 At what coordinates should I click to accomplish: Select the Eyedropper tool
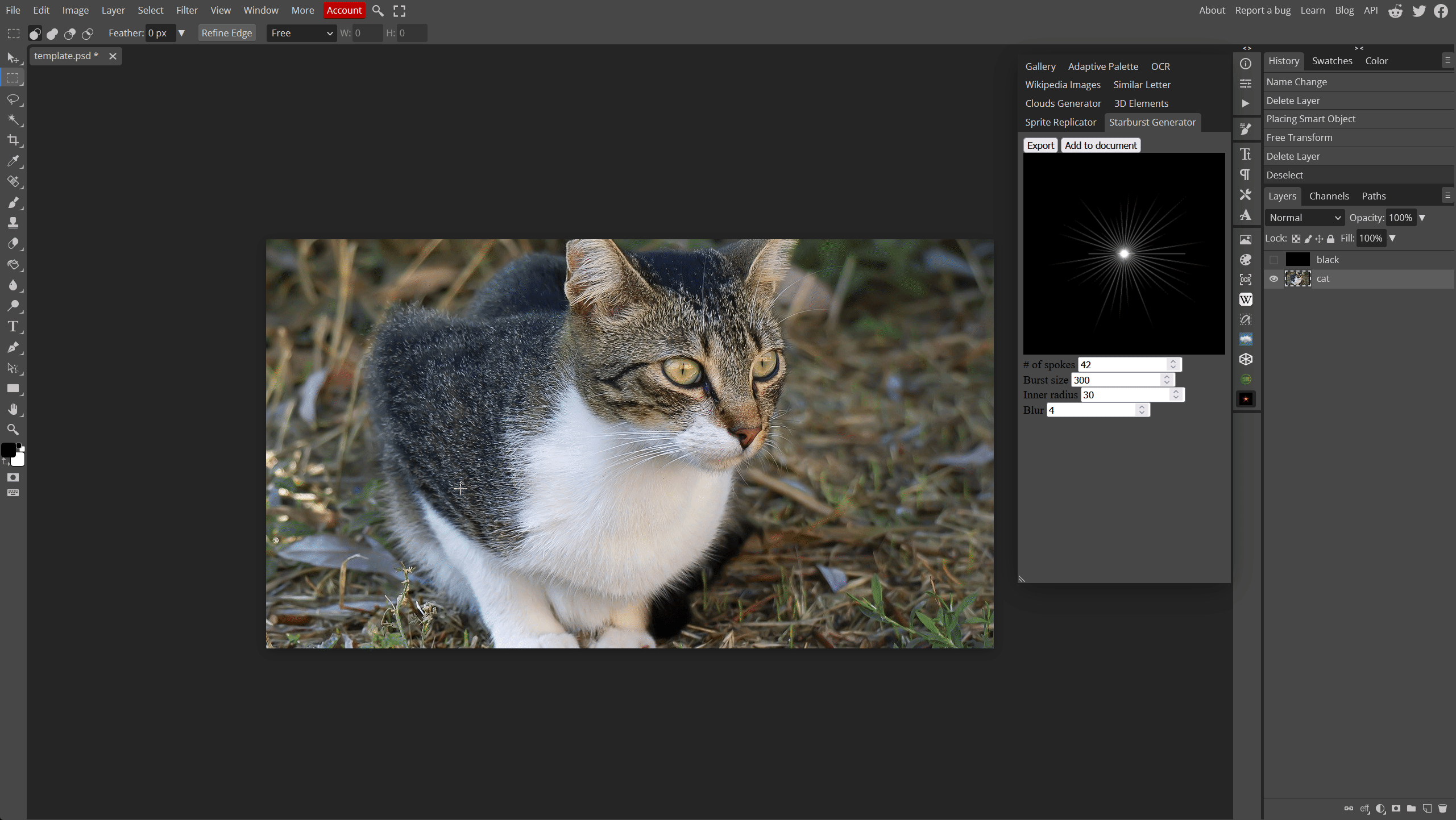click(x=13, y=161)
